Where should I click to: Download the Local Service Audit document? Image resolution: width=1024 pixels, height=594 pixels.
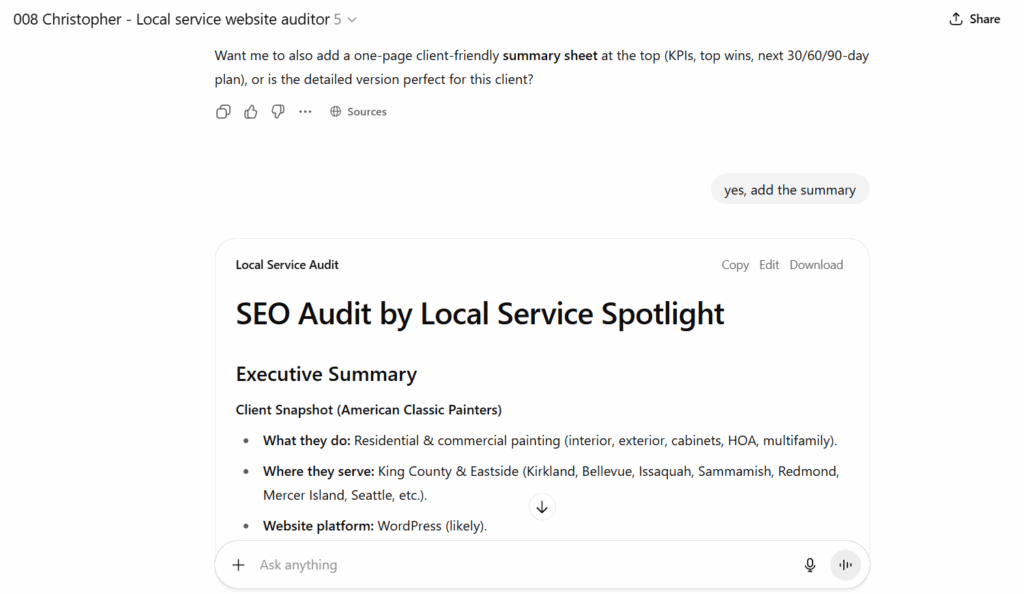(816, 265)
